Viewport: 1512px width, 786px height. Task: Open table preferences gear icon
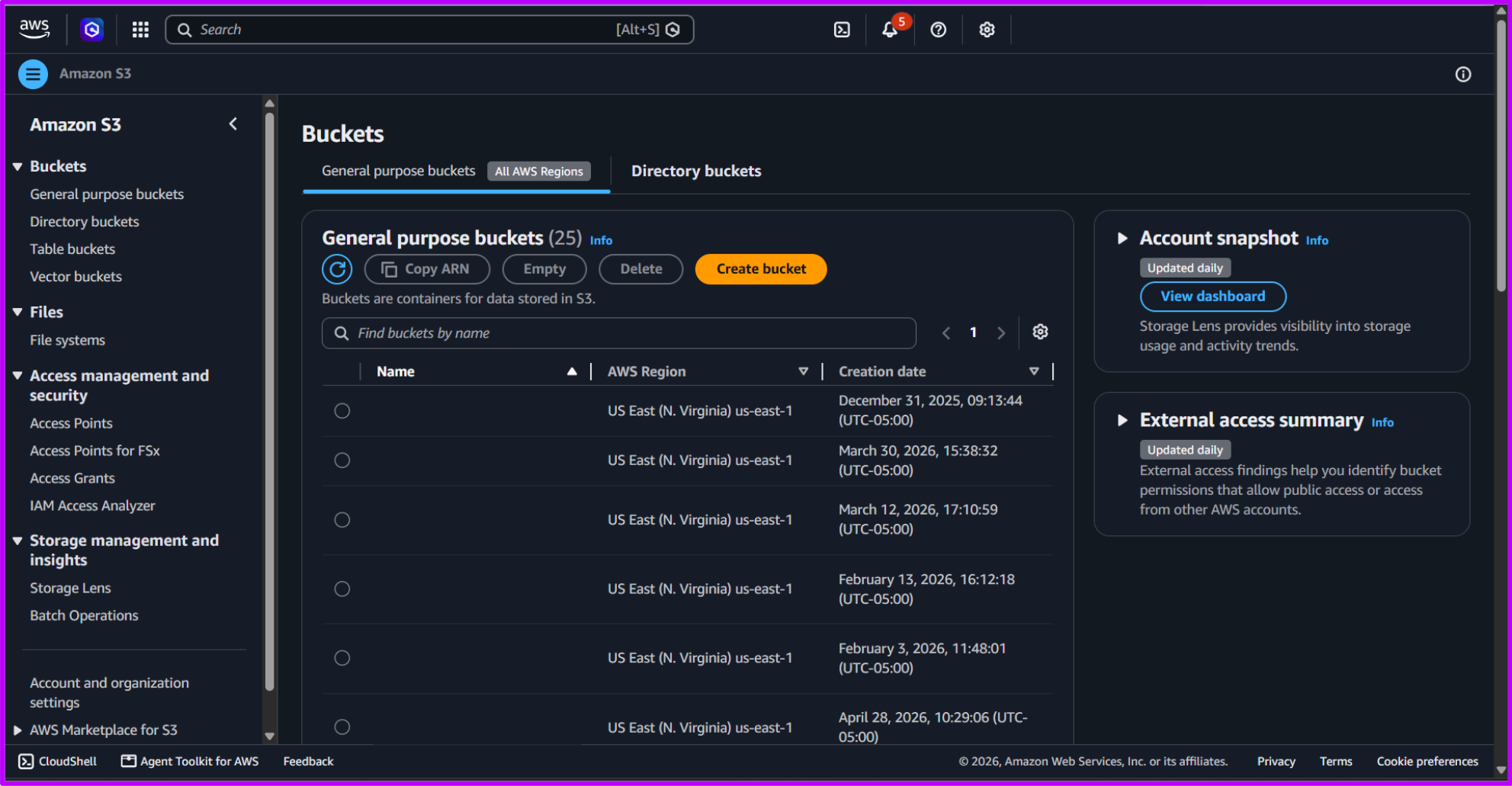(1040, 332)
